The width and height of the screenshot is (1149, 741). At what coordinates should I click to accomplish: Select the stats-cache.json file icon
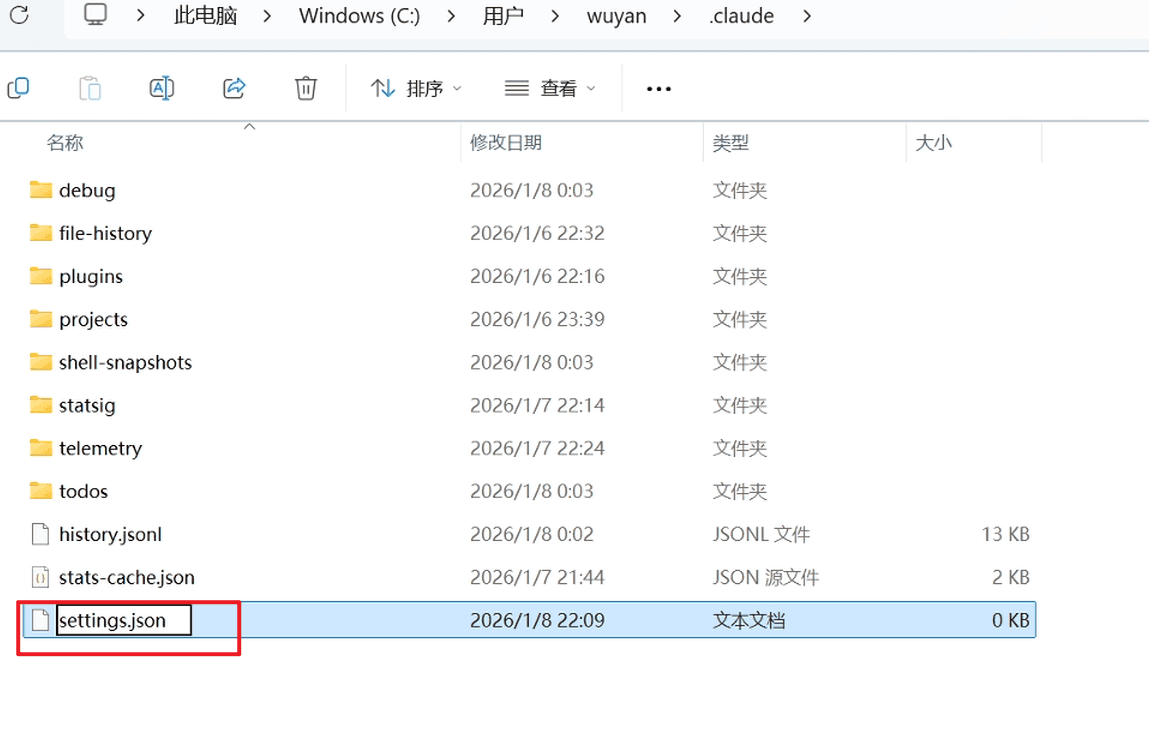click(40, 578)
